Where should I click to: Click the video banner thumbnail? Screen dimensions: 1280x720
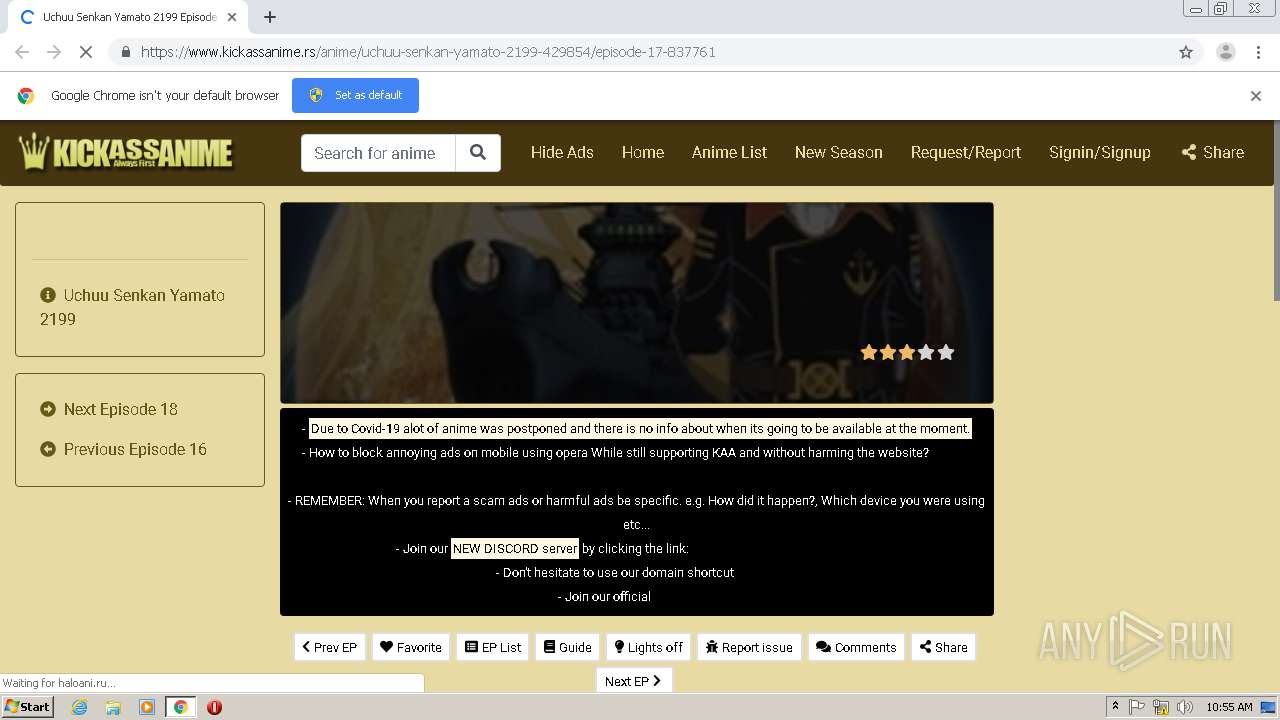[637, 303]
